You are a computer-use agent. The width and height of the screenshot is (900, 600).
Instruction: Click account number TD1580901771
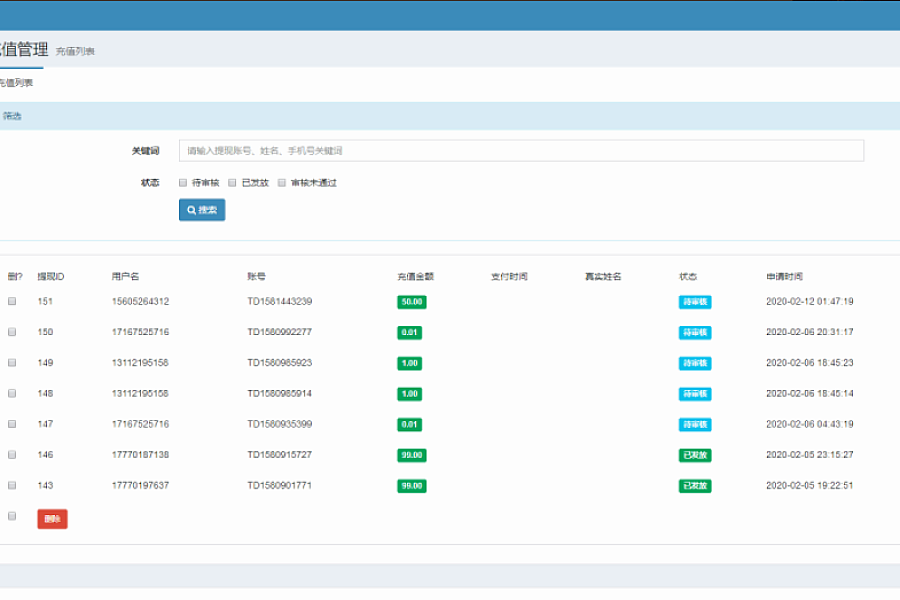(x=280, y=485)
